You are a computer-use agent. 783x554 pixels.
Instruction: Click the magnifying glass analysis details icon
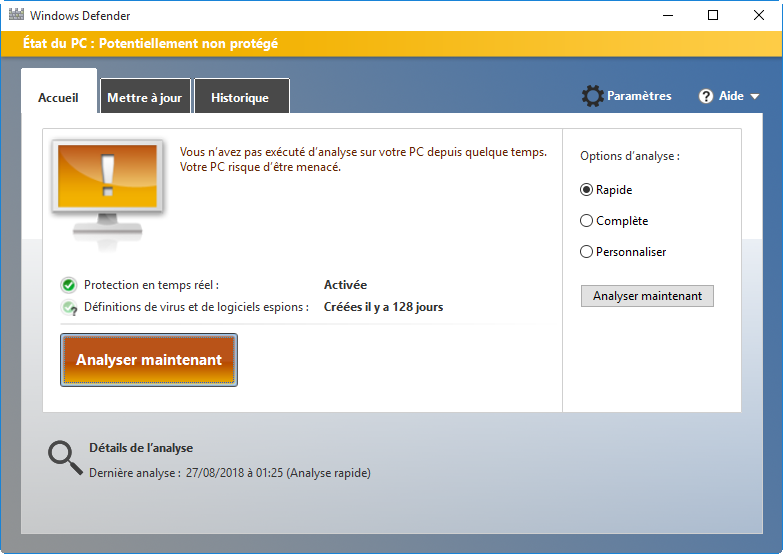click(65, 458)
